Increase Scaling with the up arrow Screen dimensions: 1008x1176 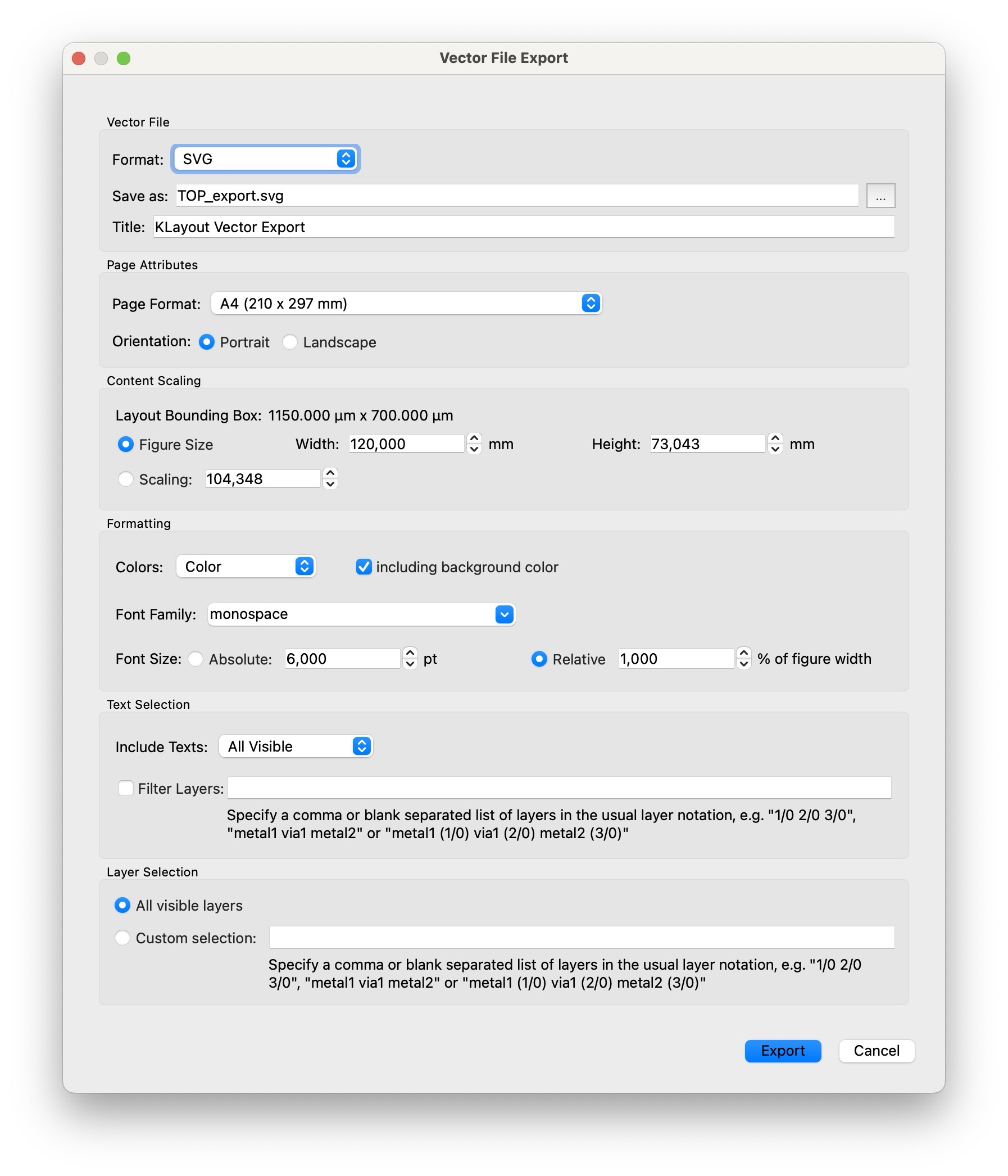click(330, 473)
